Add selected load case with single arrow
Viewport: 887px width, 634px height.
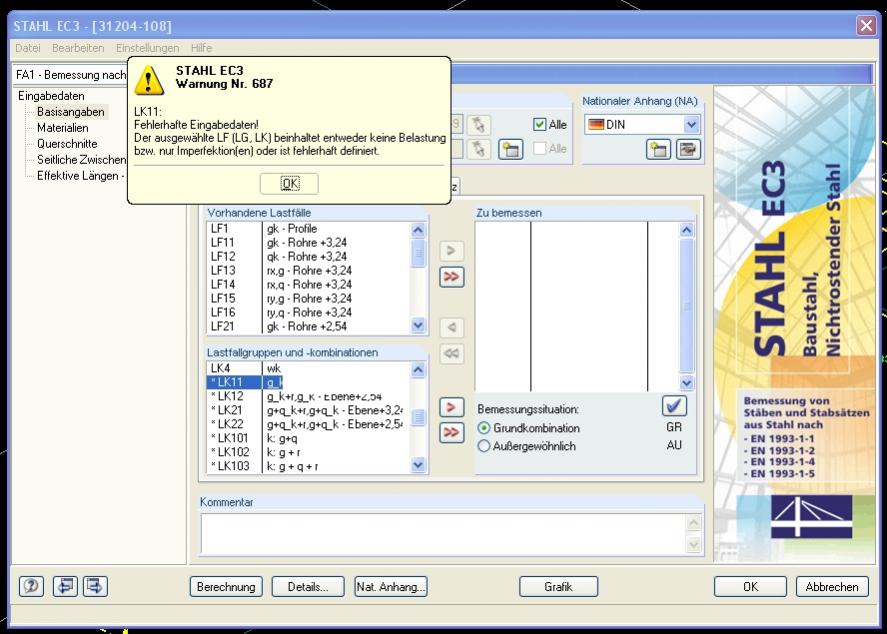(x=451, y=250)
